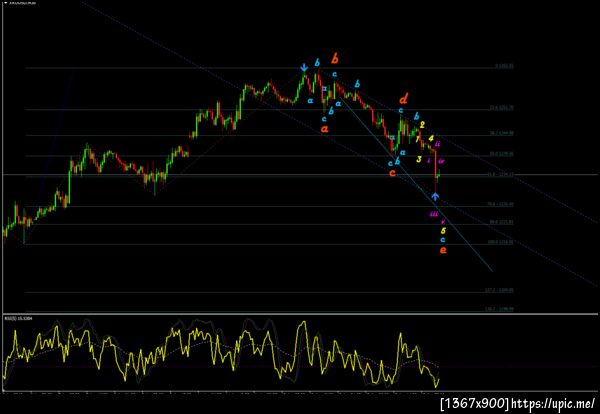Click the RSI indicator label in lower panel
The image size is (600, 414).
click(16, 318)
